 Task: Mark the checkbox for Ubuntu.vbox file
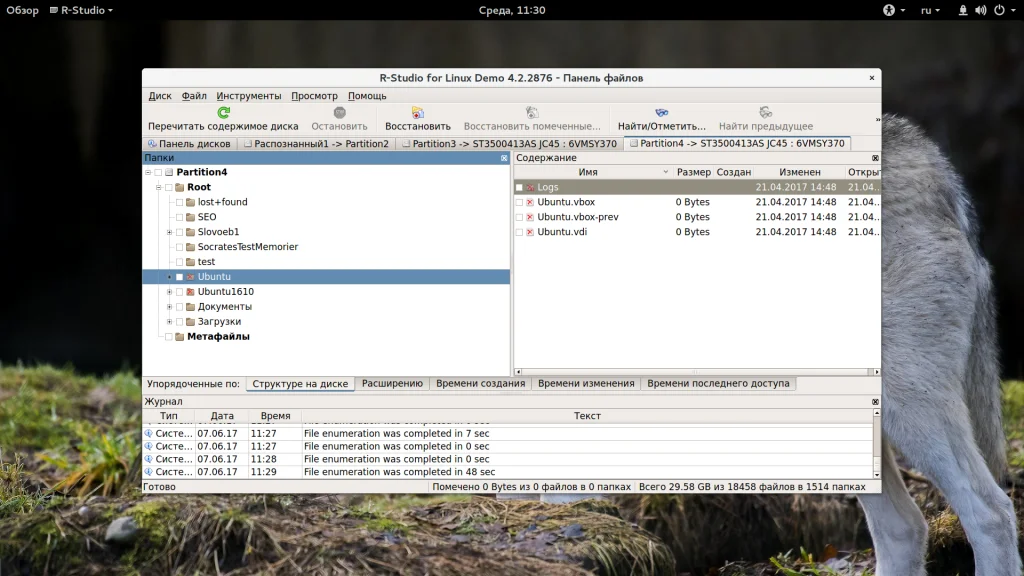click(519, 202)
